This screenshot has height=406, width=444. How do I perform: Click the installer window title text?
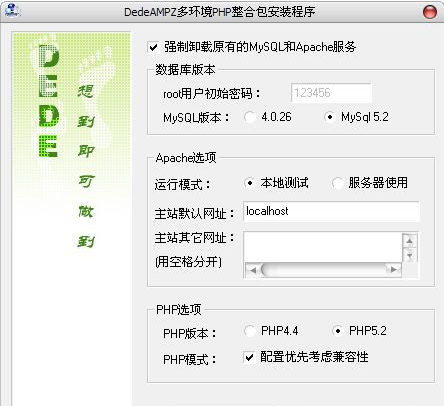(x=219, y=12)
